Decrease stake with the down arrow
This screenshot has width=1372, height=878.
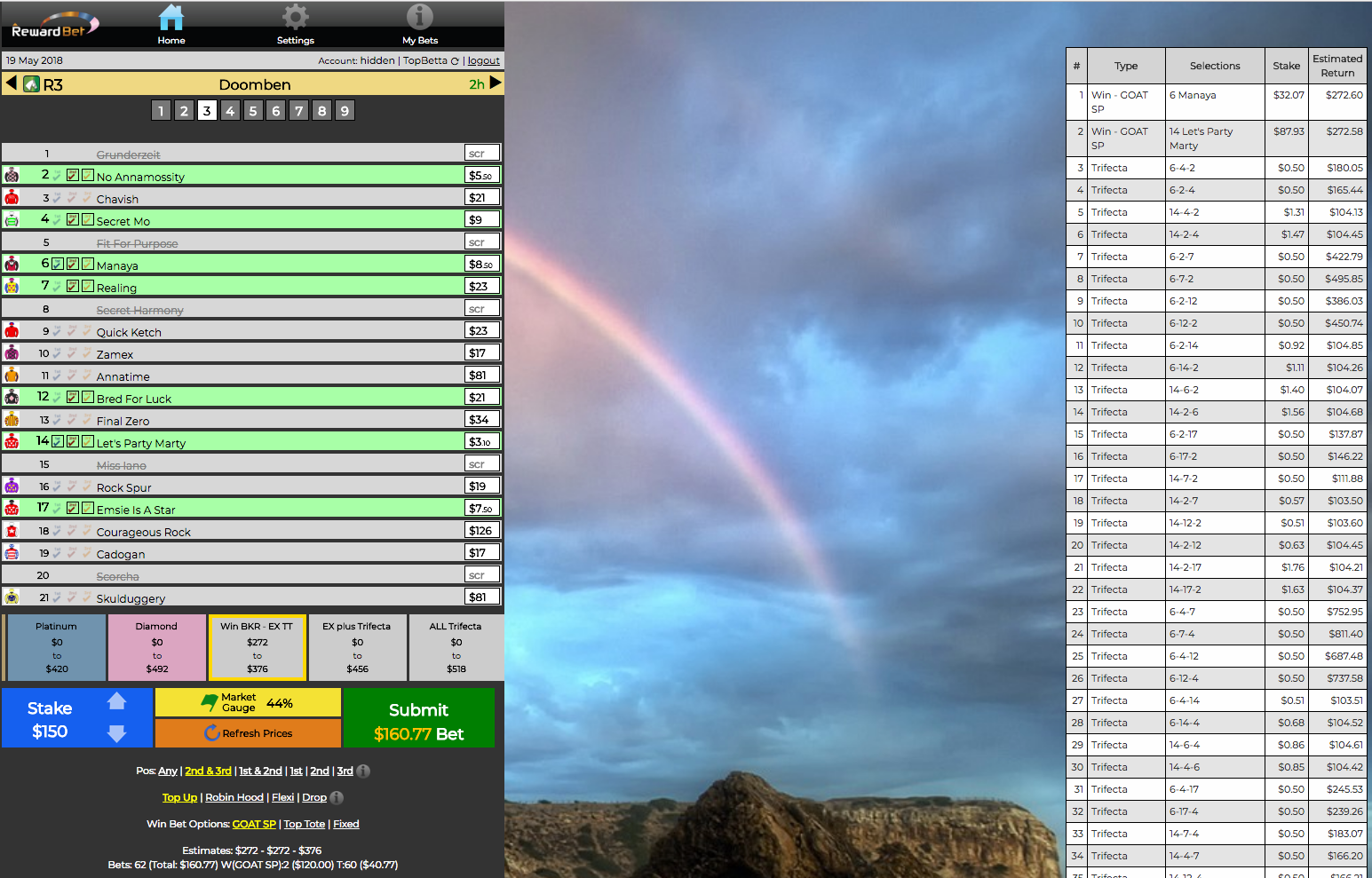(x=116, y=733)
